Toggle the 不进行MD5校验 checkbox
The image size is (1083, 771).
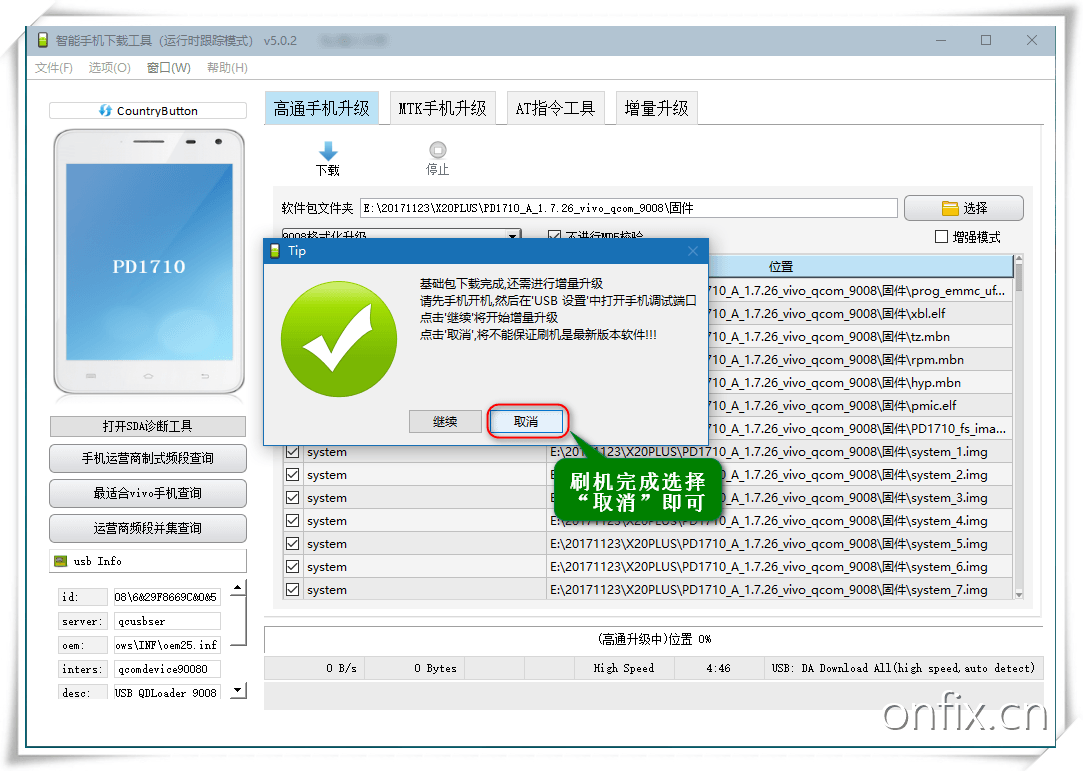coord(553,235)
